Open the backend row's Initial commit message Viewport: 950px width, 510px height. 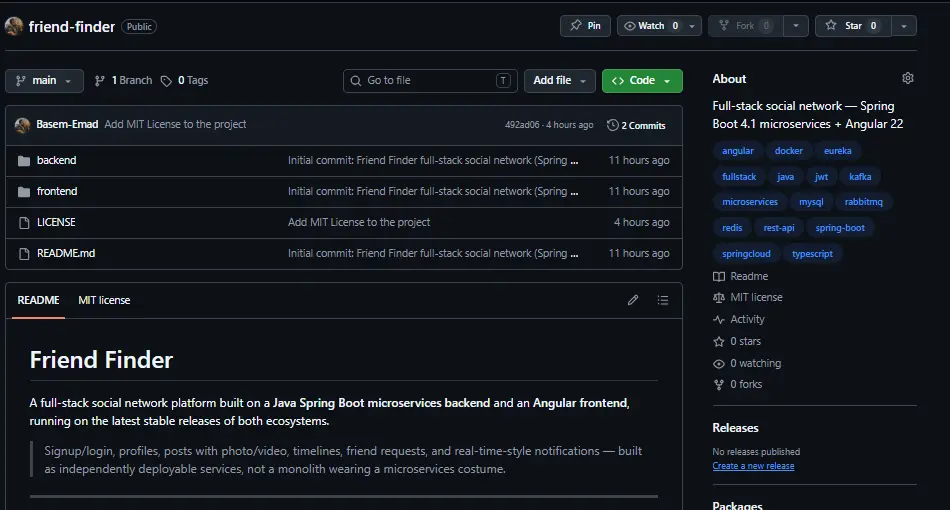click(433, 161)
